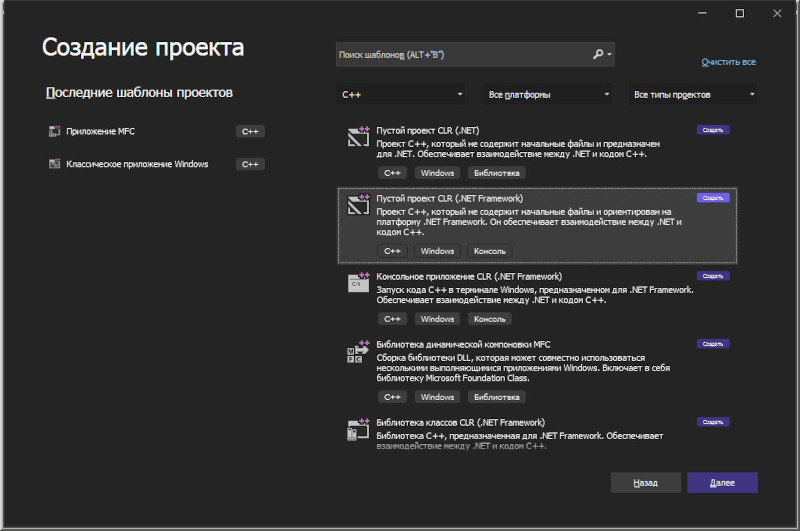
Task: Select Библиотека динамической компоновки MFC title
Action: coord(463,344)
